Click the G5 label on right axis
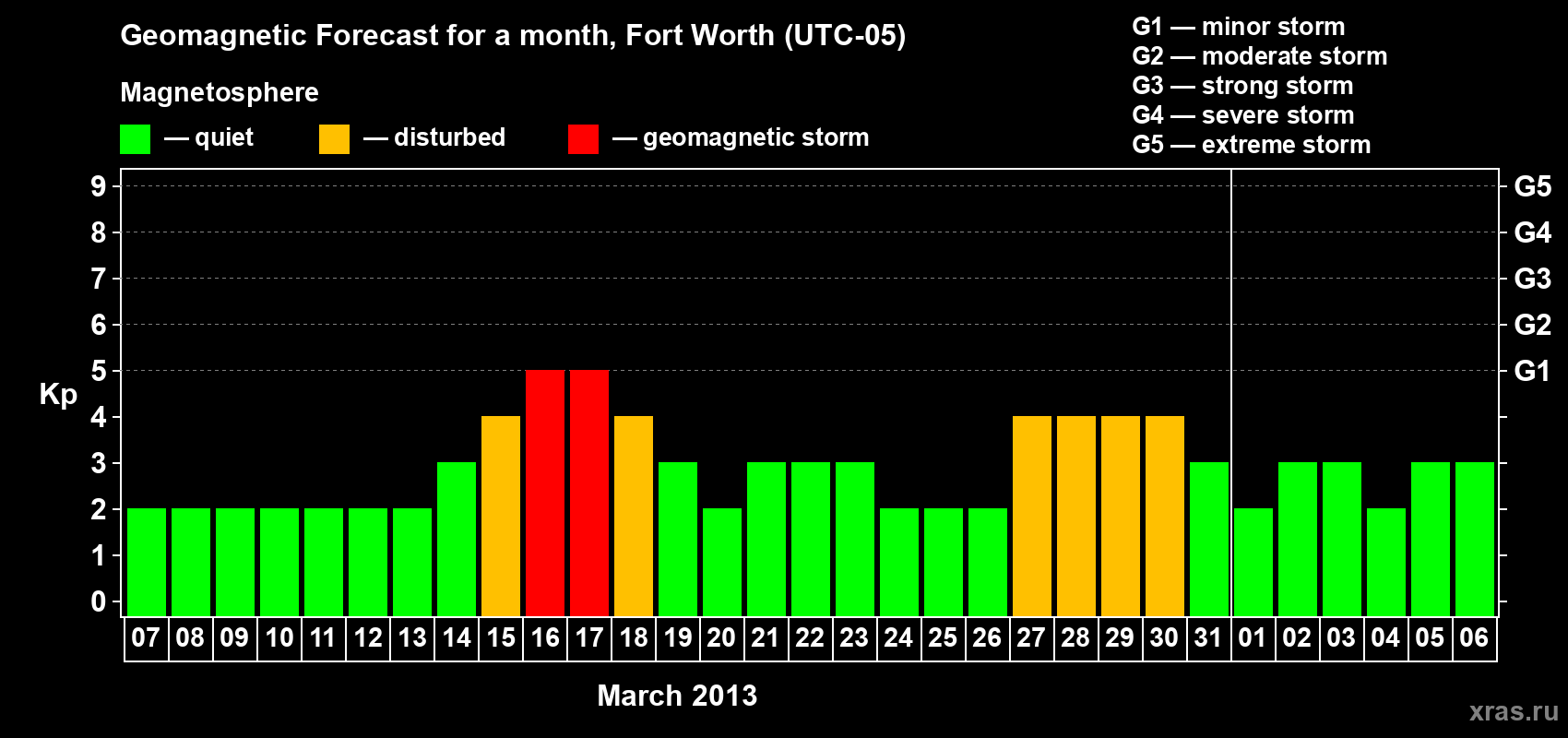Image resolution: width=1568 pixels, height=738 pixels. tap(1532, 186)
